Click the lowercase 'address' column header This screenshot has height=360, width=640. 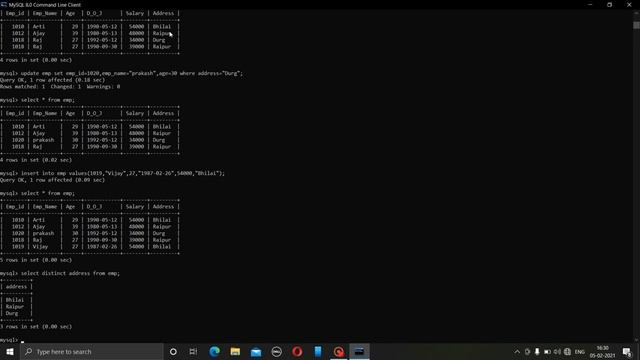16,287
